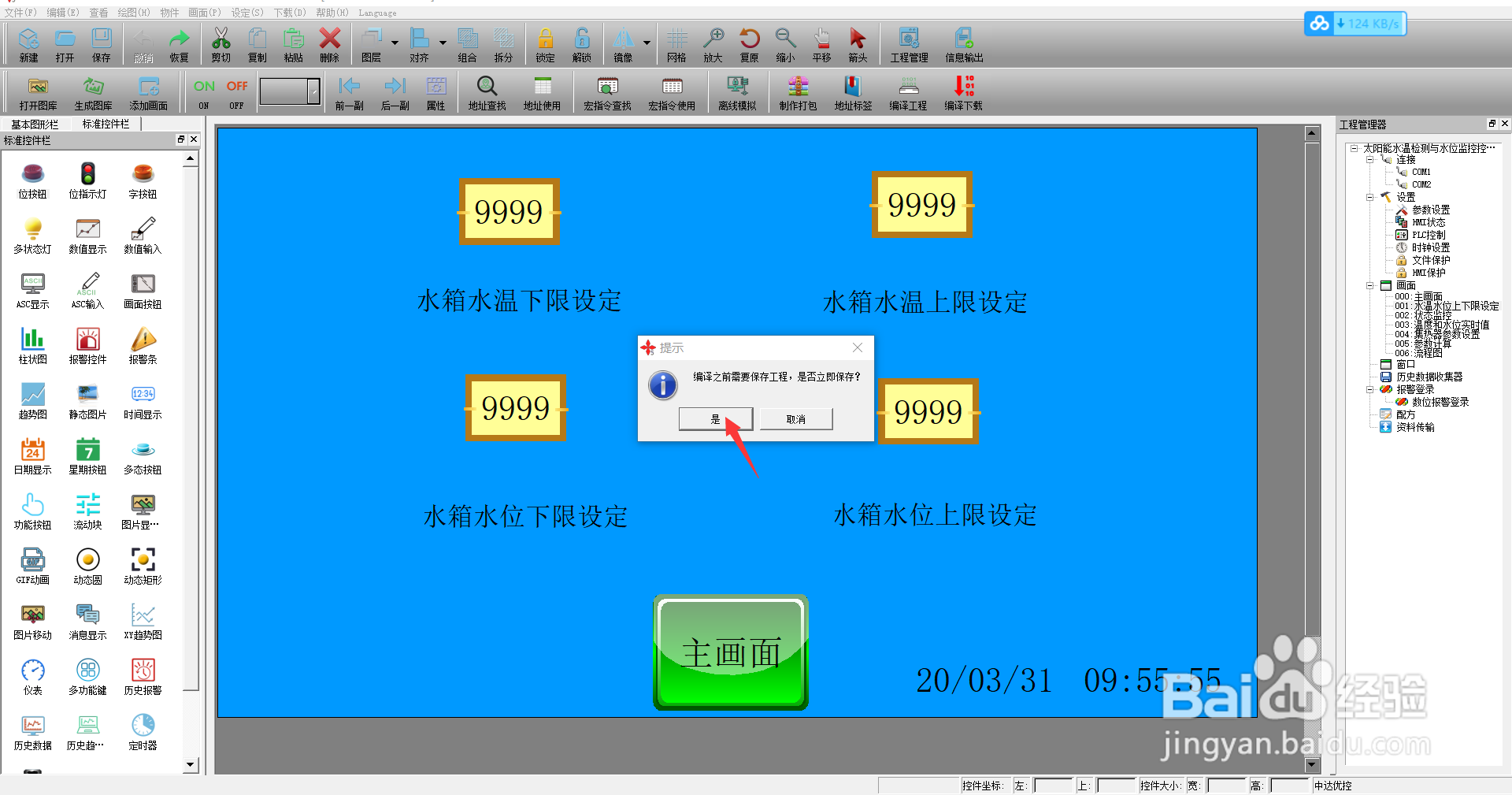Toggle the 网格 grid display
1512x795 pixels.
676,43
